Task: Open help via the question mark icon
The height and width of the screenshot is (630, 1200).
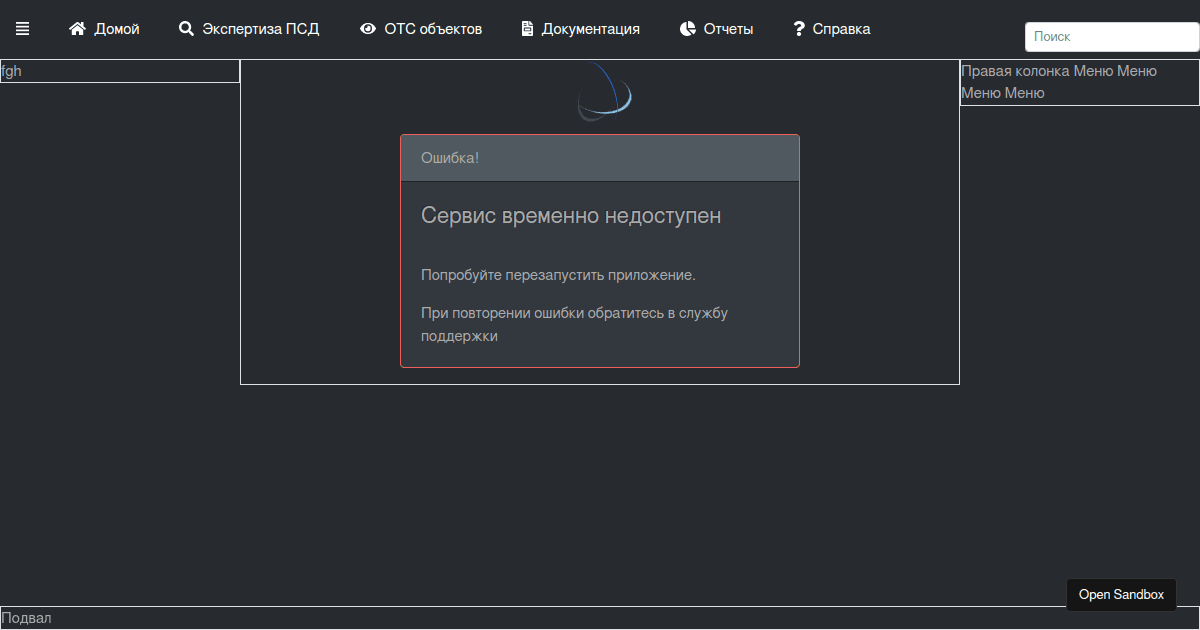Action: pos(797,29)
